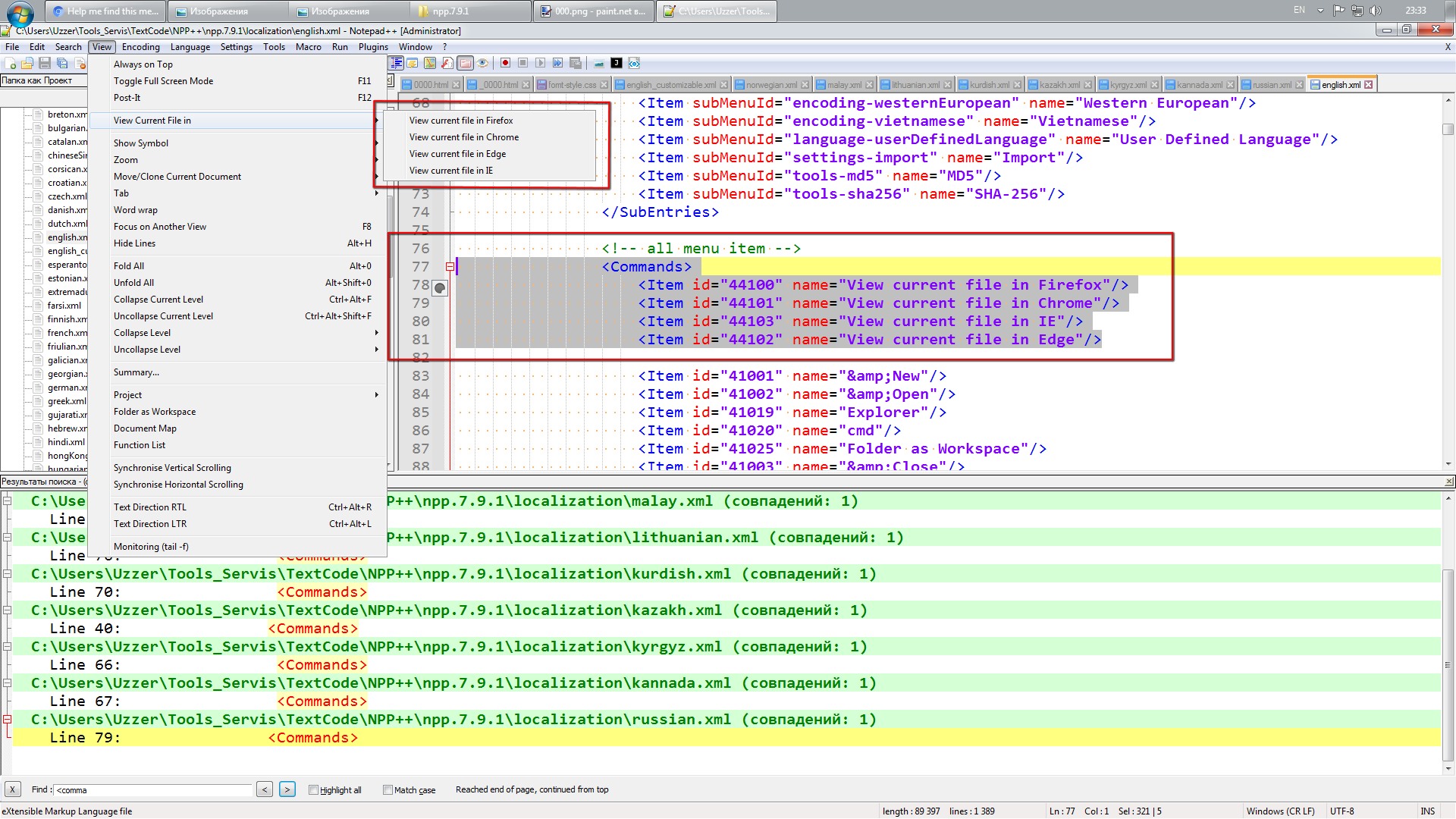The width and height of the screenshot is (1456, 819).
Task: Open the User Defined Language toolbar icon
Action: 413,63
